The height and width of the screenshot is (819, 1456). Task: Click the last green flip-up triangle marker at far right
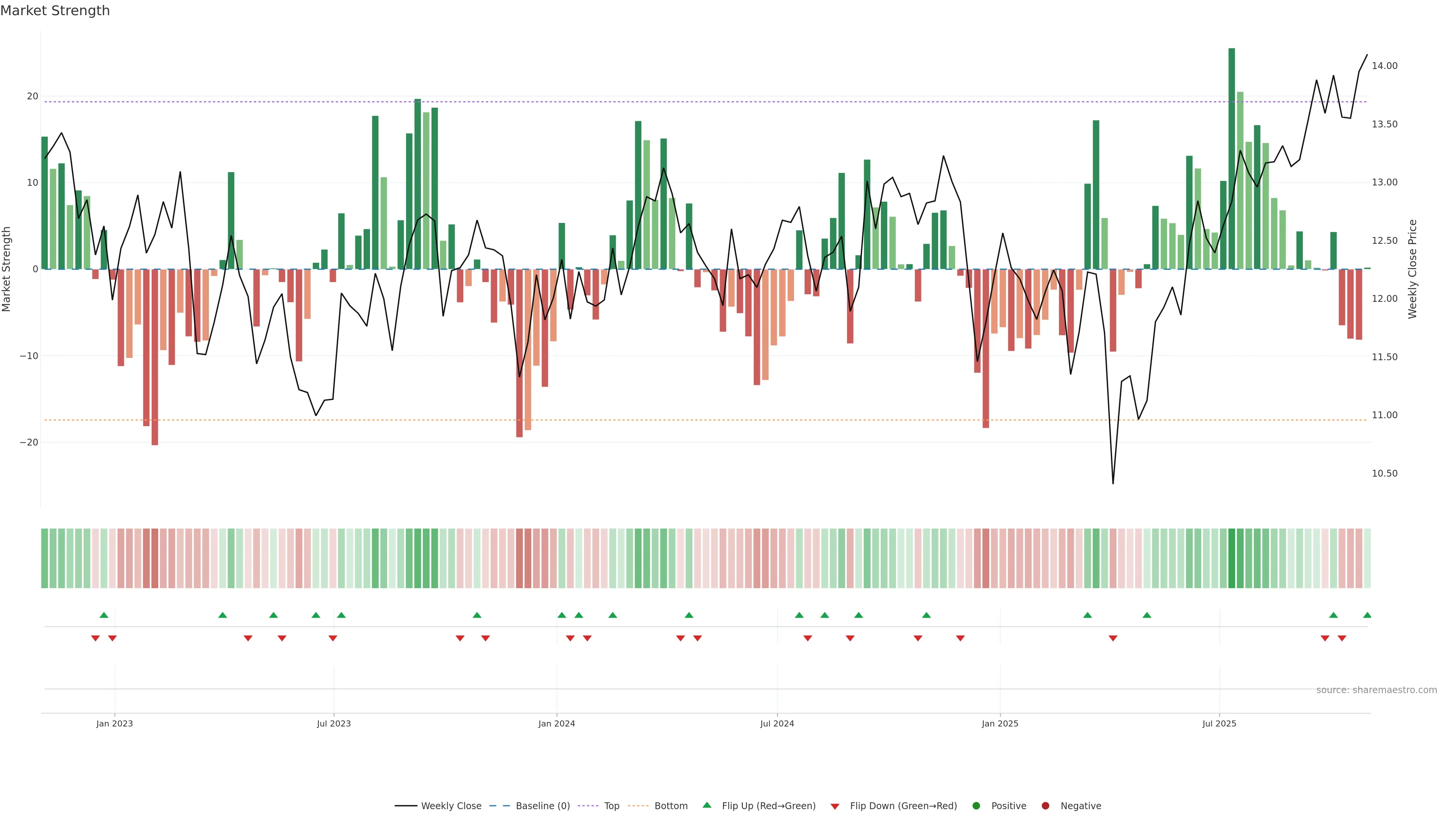pos(1367,615)
